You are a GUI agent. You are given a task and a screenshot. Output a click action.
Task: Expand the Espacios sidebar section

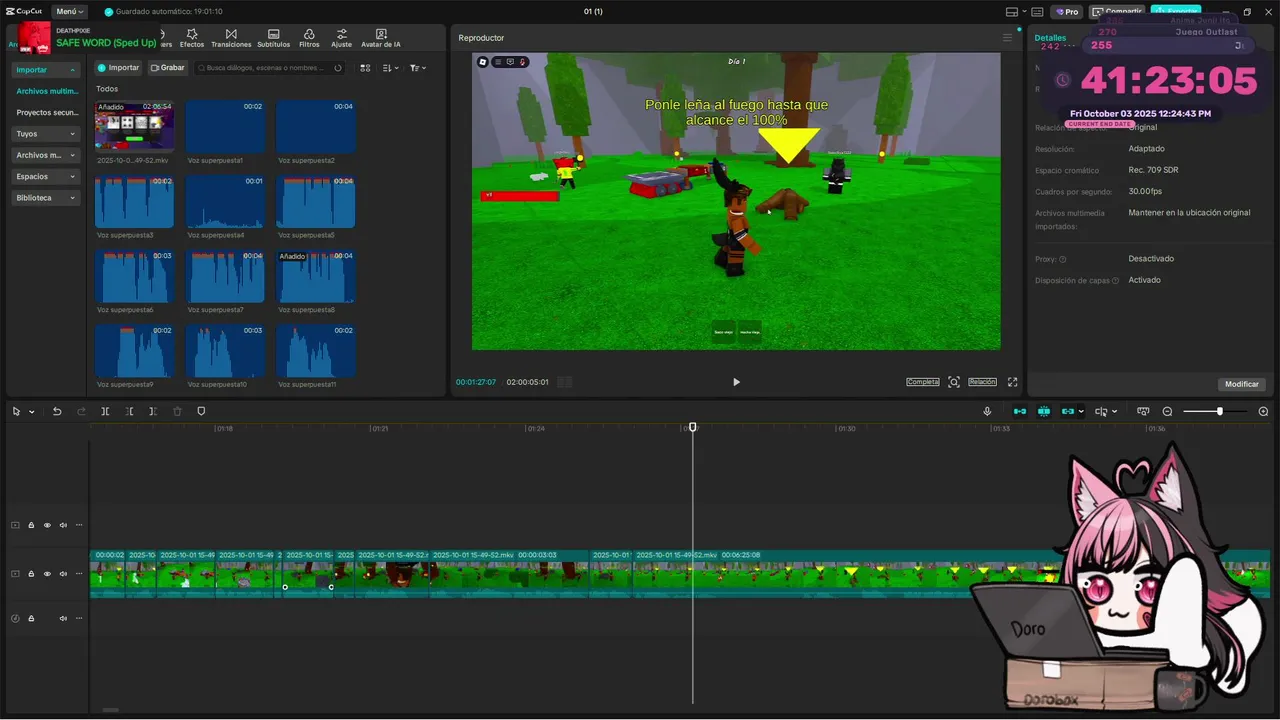tap(46, 176)
